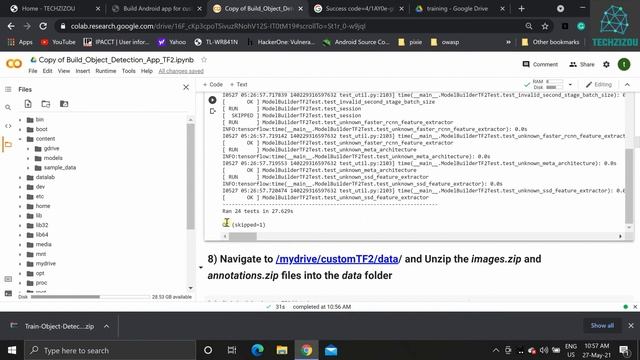This screenshot has width=640, height=360.
Task: Open File Explorer from the taskbar
Action: tap(282, 350)
